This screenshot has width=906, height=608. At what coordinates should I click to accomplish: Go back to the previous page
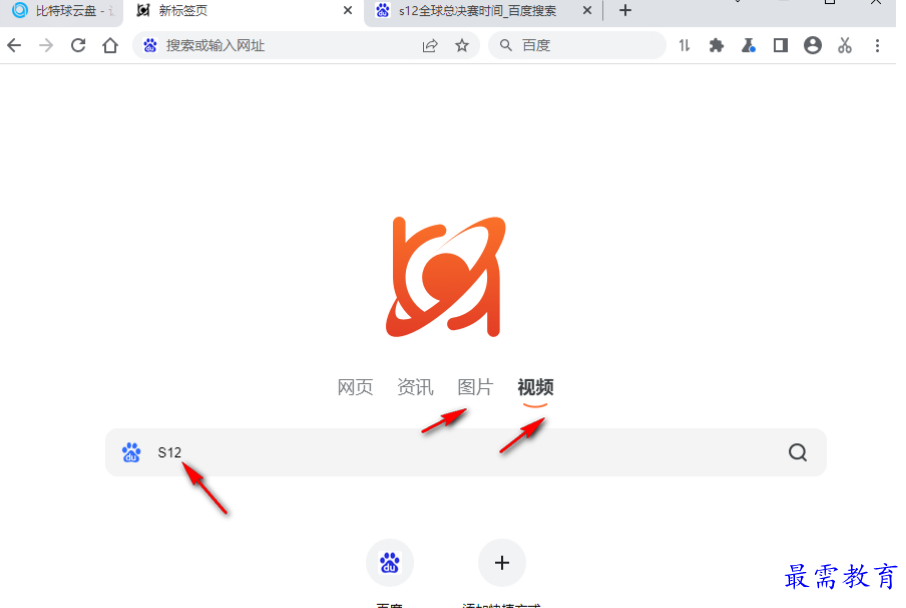(x=14, y=46)
